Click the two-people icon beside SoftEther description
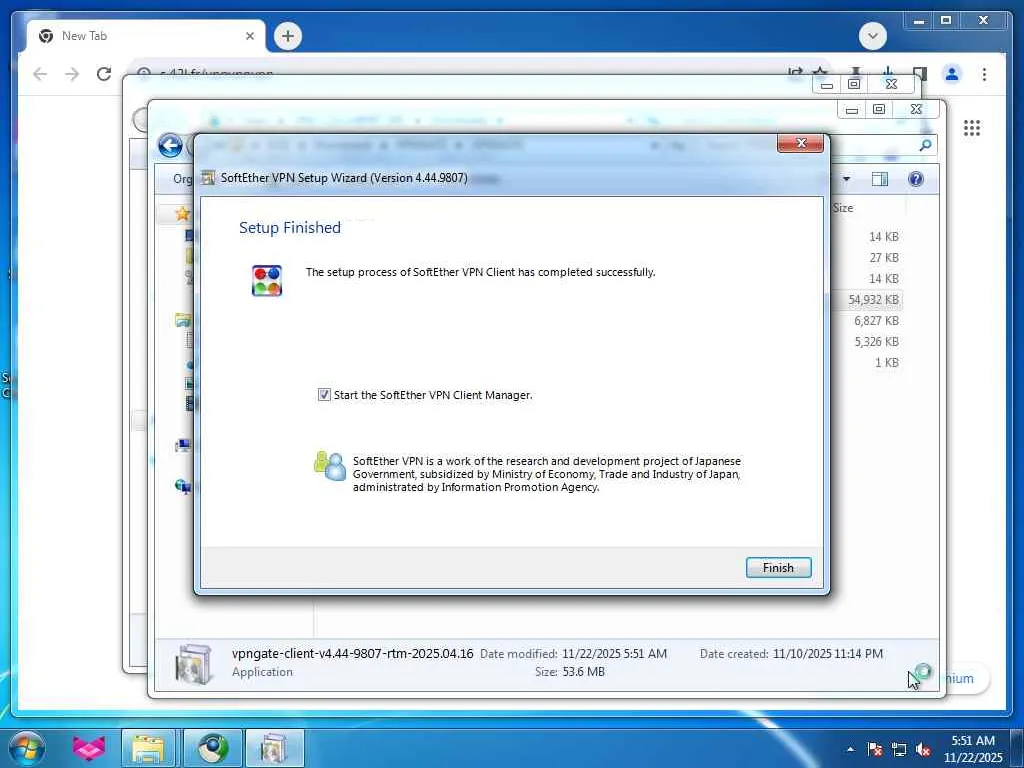 [x=330, y=466]
